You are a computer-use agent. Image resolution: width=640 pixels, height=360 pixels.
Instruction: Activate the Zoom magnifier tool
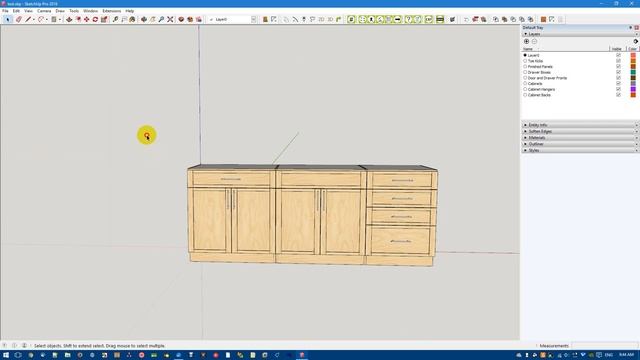pyautogui.click(x=161, y=19)
